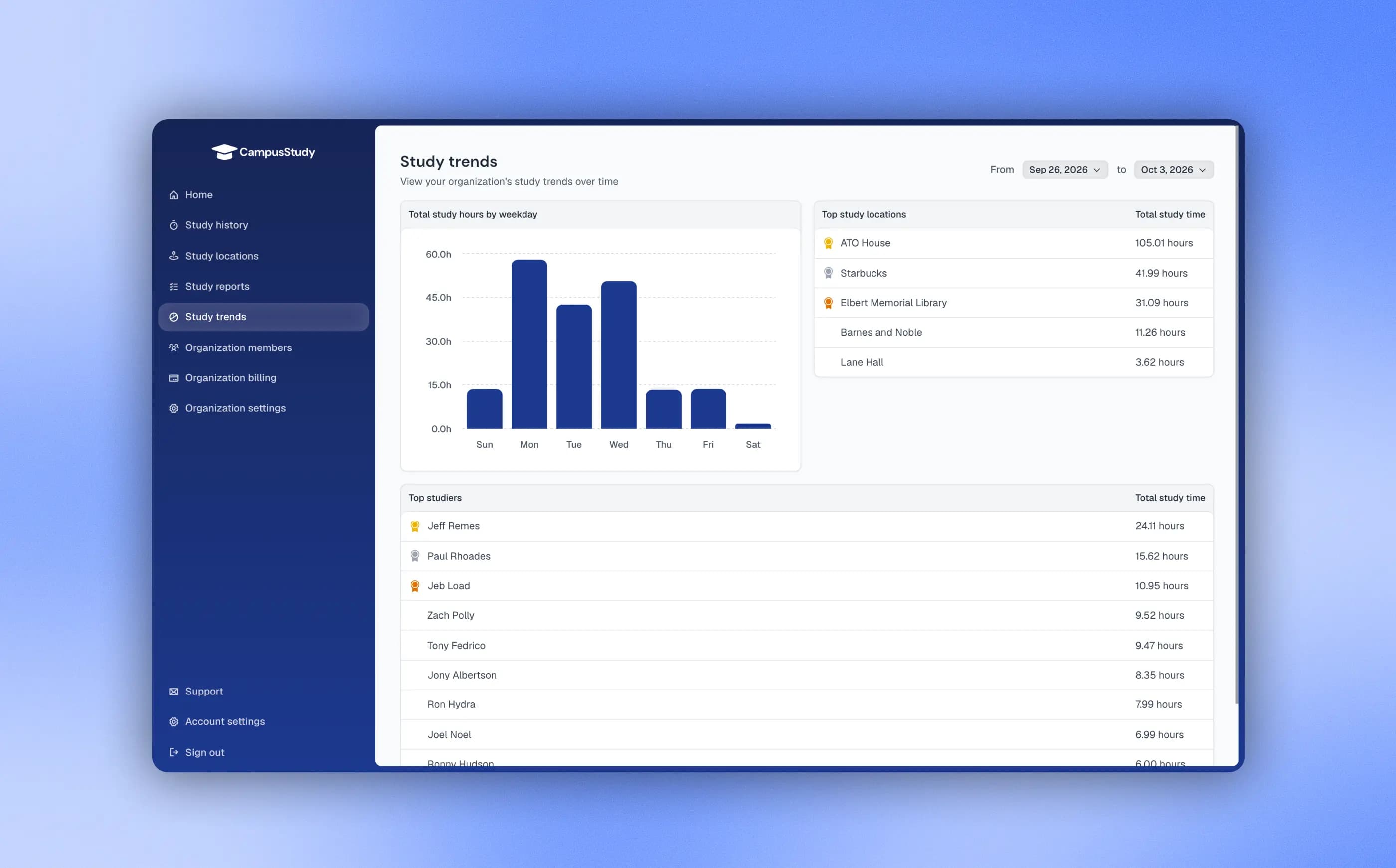
Task: Click the Support link
Action: [x=263, y=691]
